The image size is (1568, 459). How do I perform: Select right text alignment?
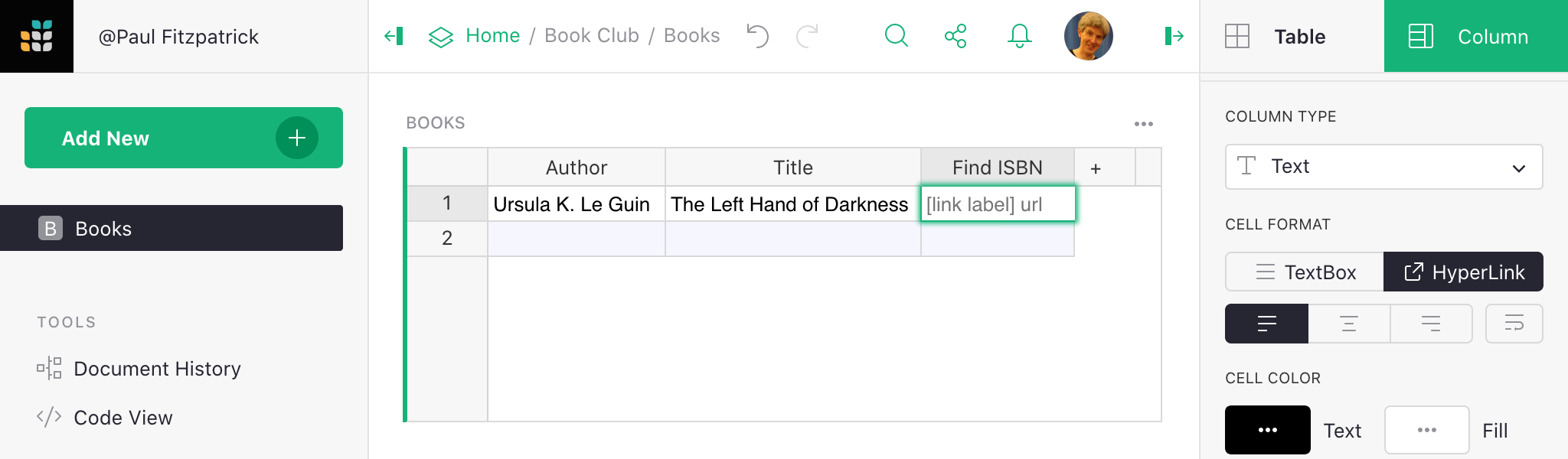pos(1431,323)
